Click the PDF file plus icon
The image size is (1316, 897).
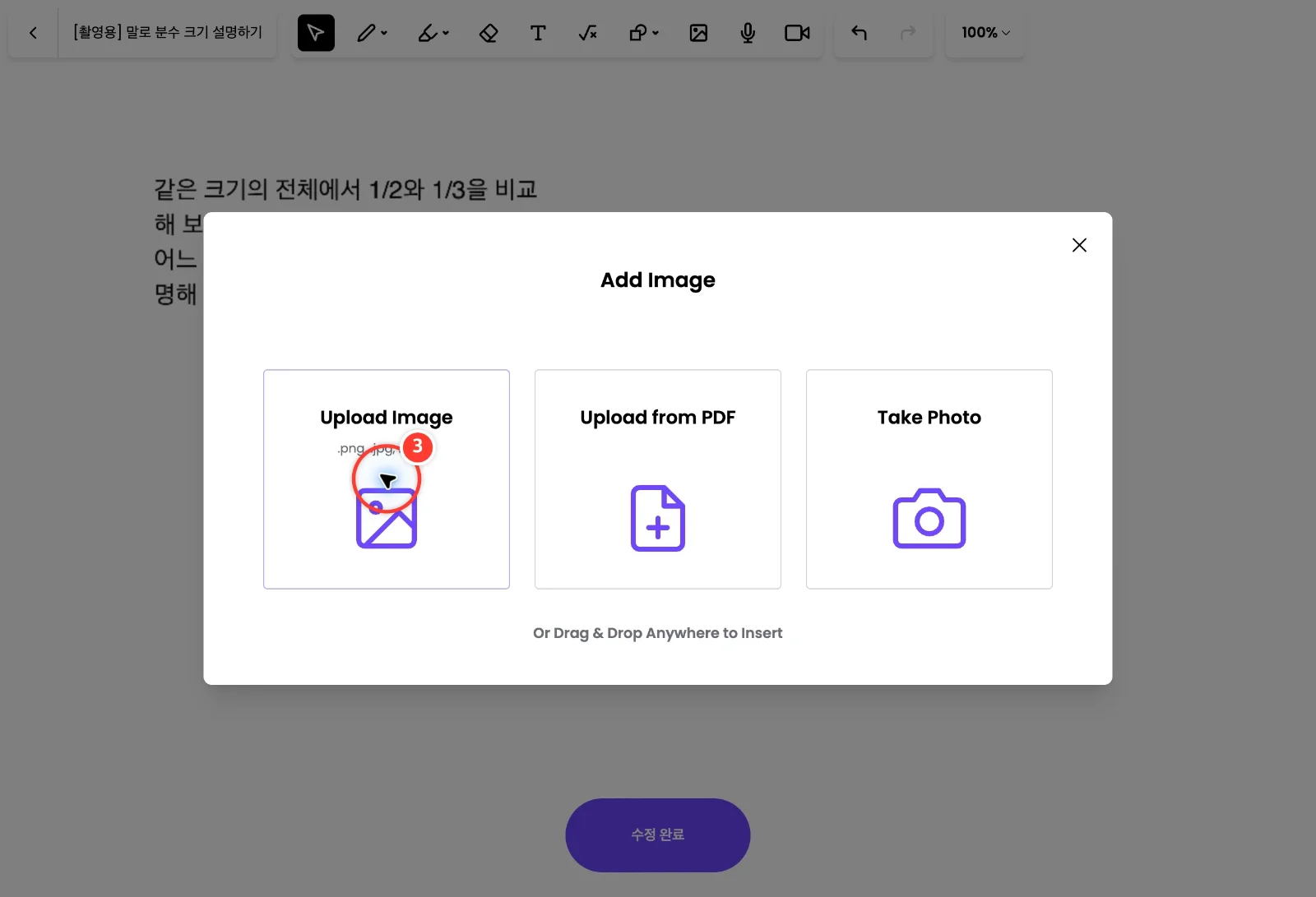tap(658, 518)
